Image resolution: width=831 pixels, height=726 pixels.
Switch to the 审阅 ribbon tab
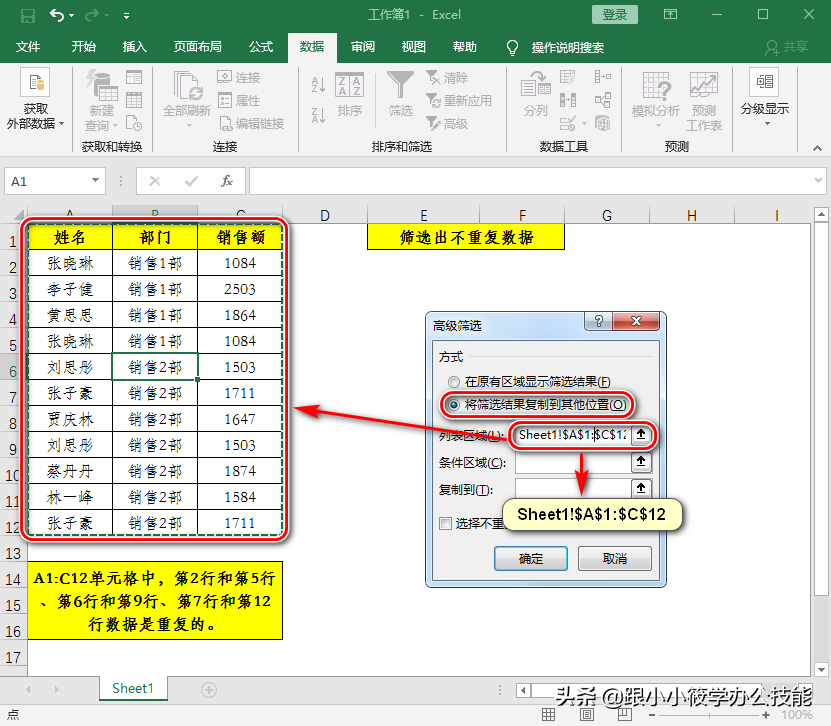363,47
